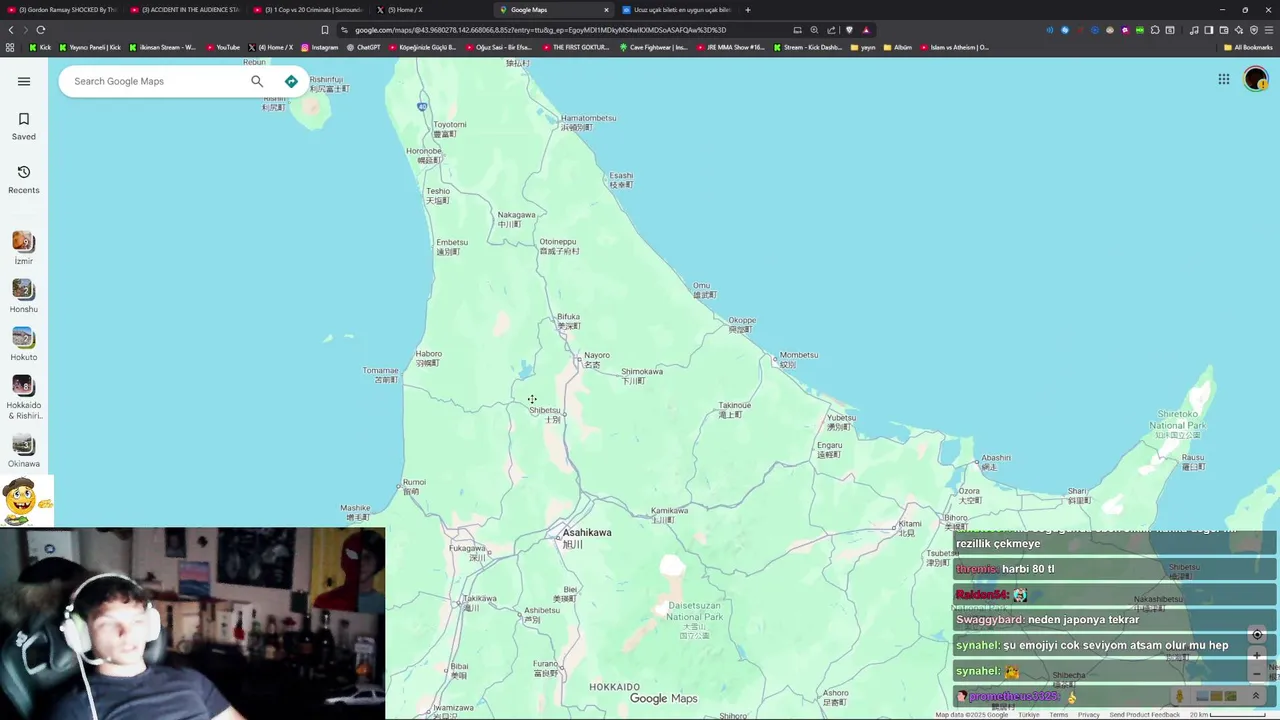Open the Okinawa recent place thumbnail
The width and height of the screenshot is (1280, 720).
pos(23,445)
